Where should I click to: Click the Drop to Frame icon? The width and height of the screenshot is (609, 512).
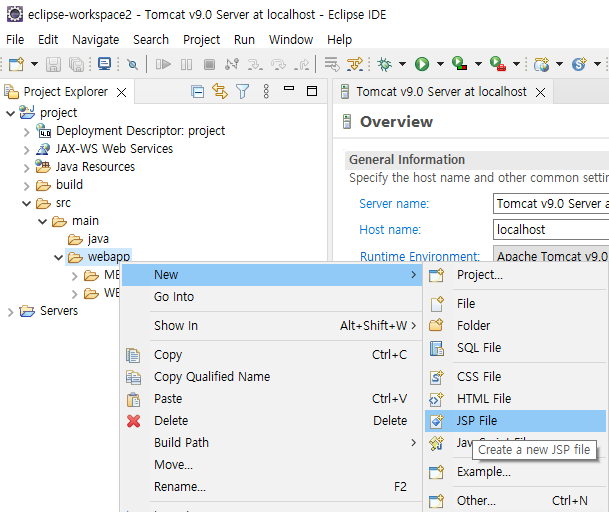tap(332, 64)
